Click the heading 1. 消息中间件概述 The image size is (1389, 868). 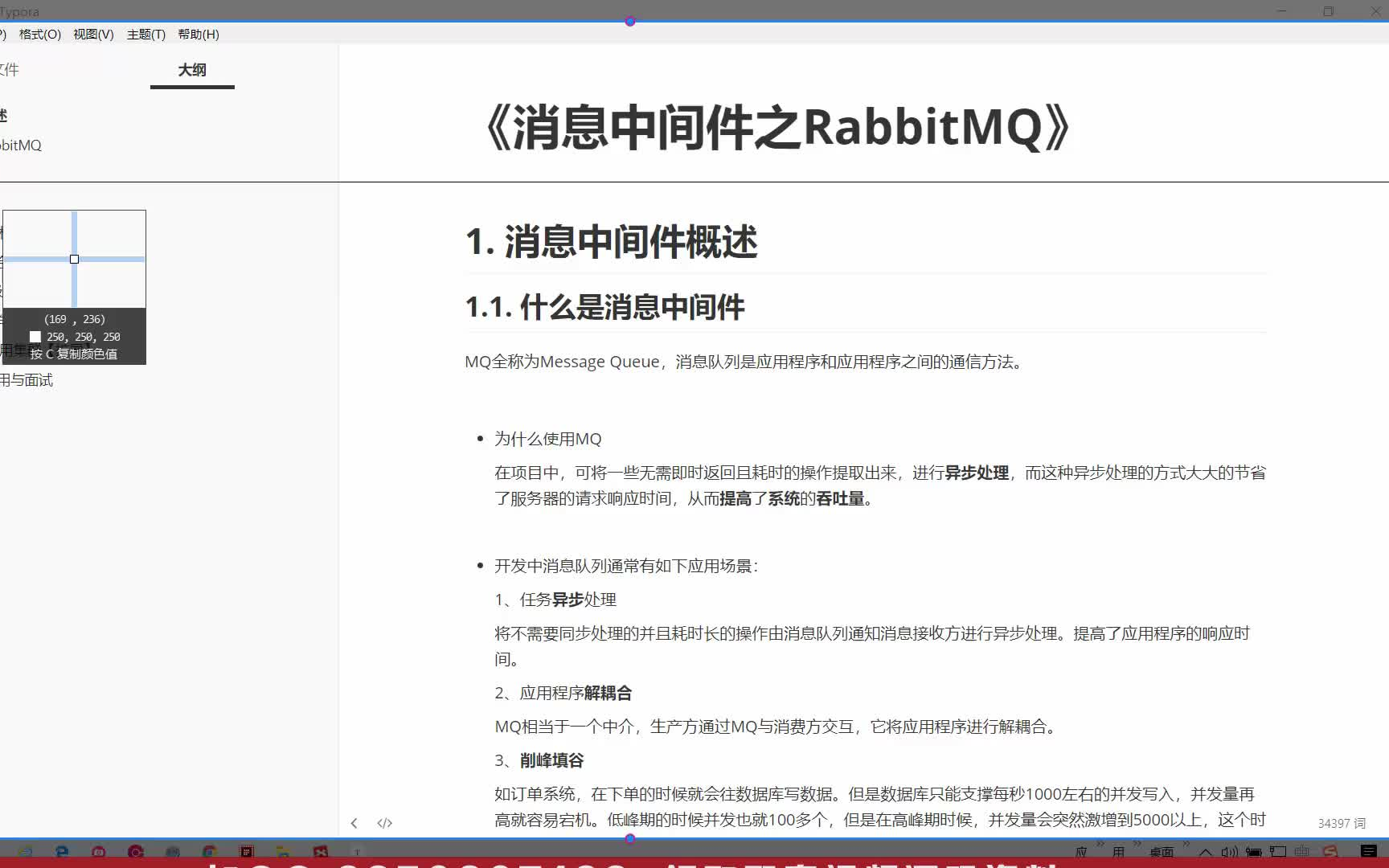point(611,242)
